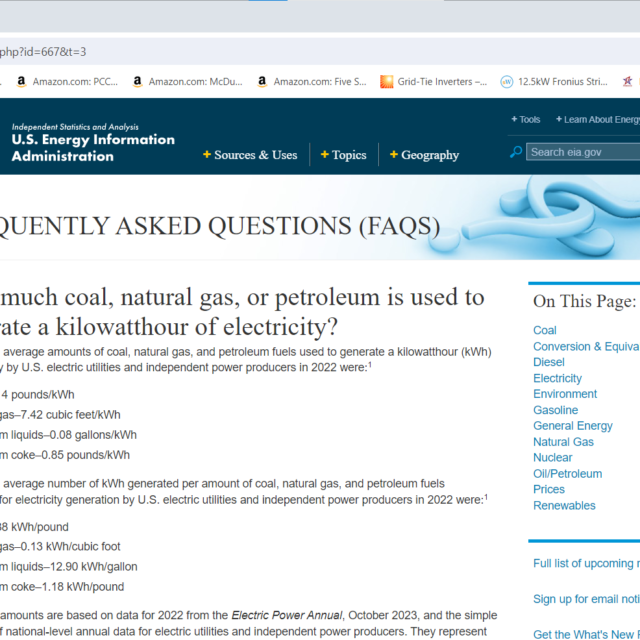The width and height of the screenshot is (640, 640).
Task: Open the Coal FAQ link
Action: coord(544,330)
